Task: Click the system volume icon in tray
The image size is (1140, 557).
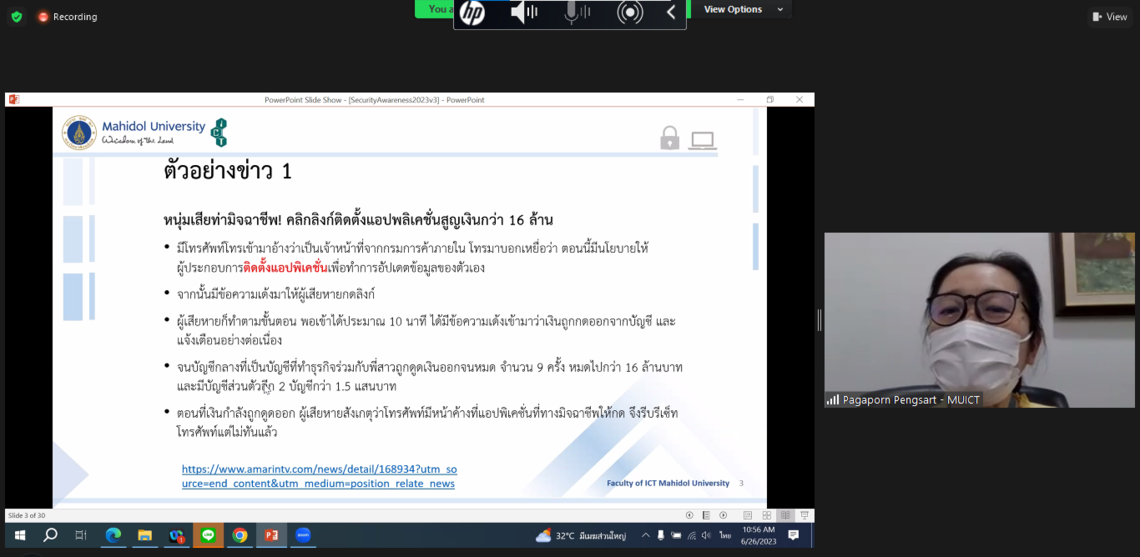Action: pos(706,536)
